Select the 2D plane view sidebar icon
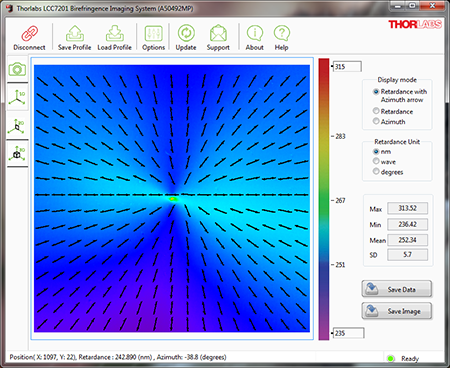The image size is (450, 368). [17, 126]
